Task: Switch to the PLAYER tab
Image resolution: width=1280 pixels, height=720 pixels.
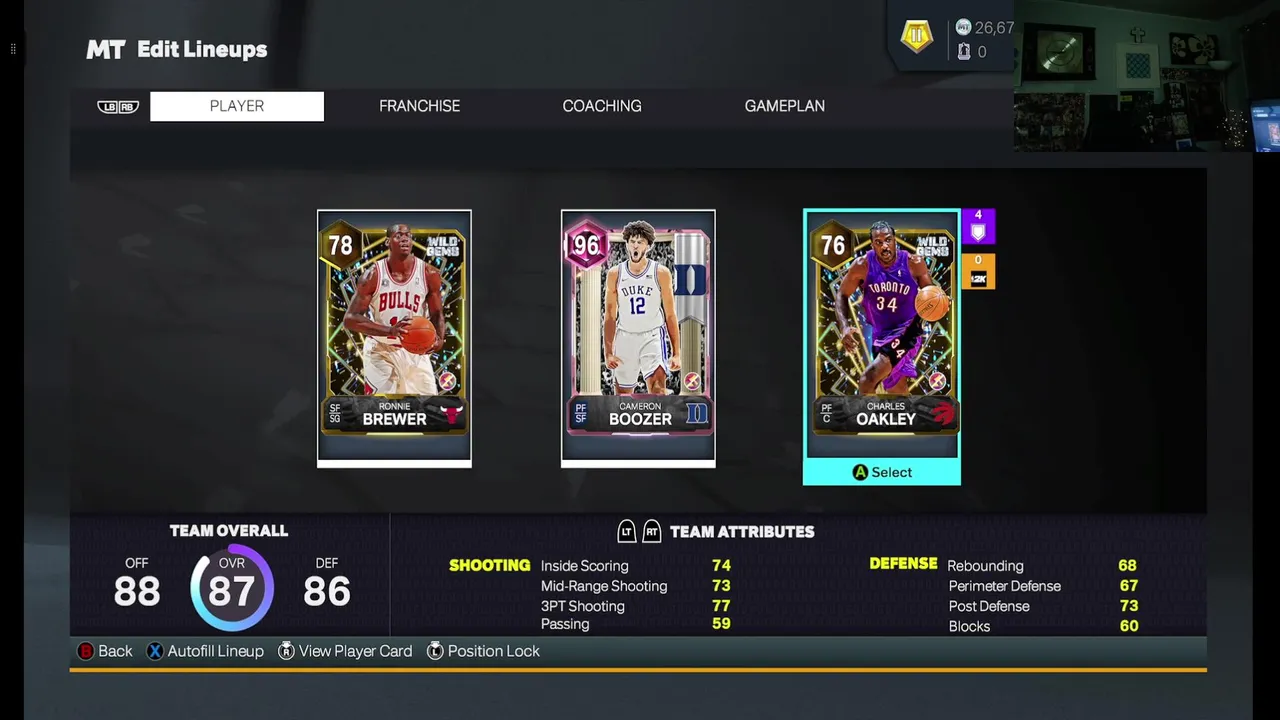Action: 237,106
